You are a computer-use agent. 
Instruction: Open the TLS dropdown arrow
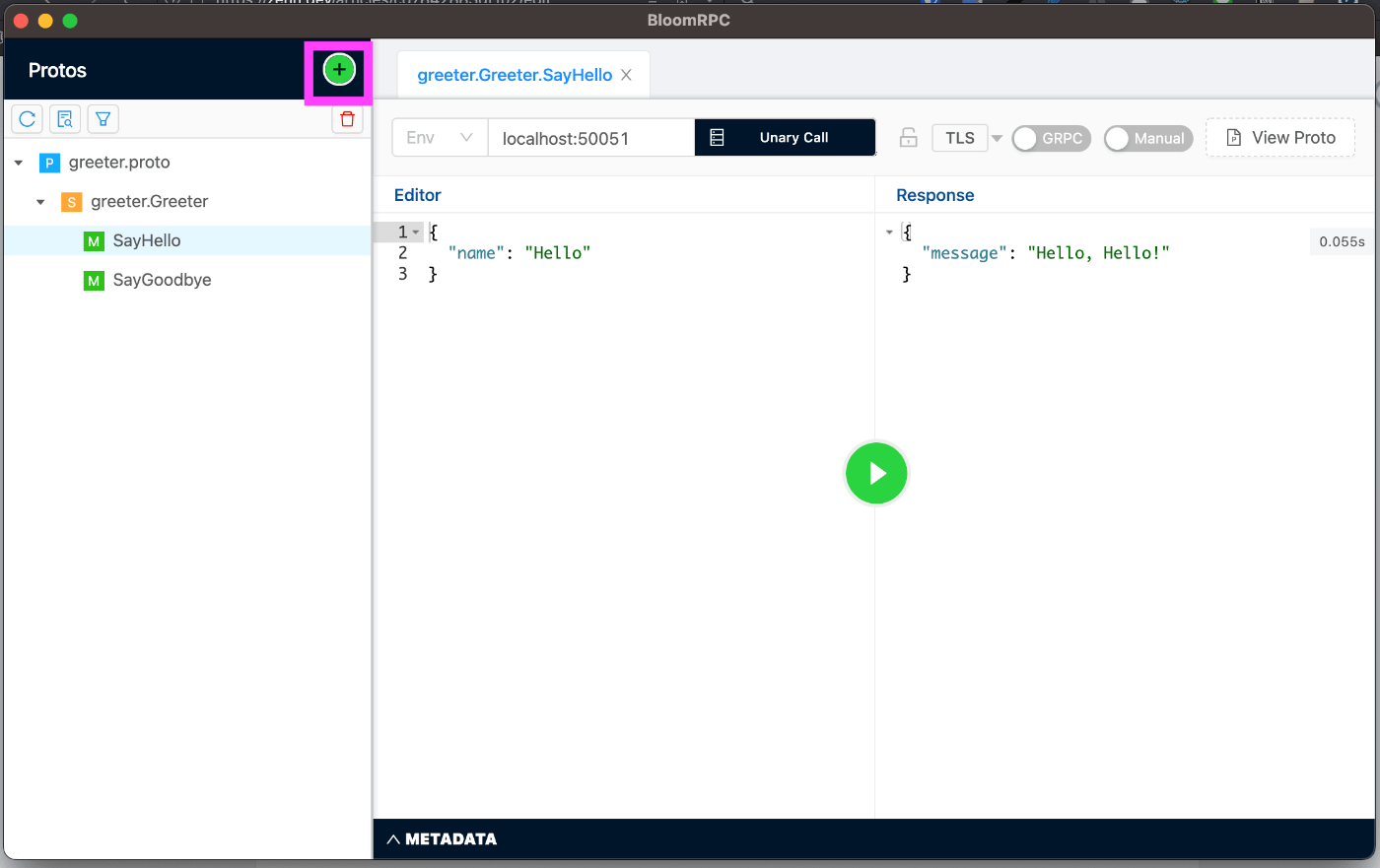click(x=997, y=138)
